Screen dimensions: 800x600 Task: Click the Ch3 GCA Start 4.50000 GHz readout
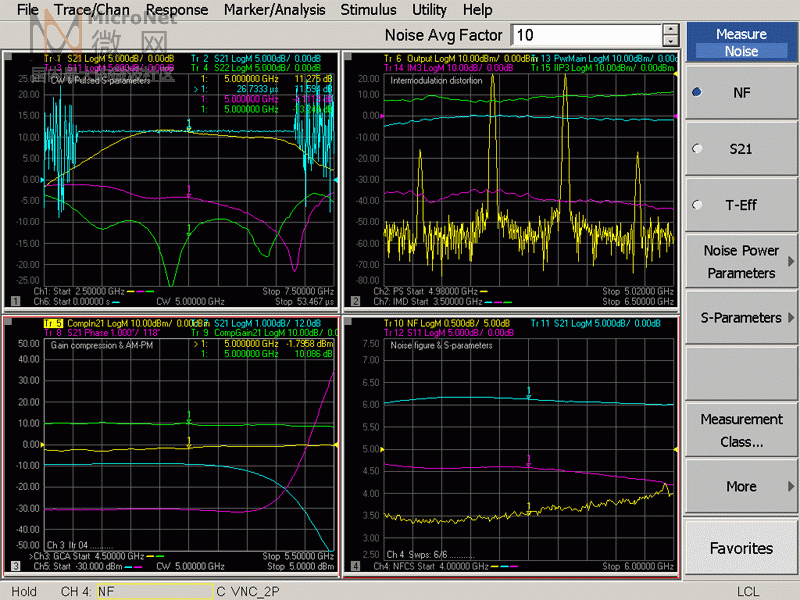tap(87, 556)
